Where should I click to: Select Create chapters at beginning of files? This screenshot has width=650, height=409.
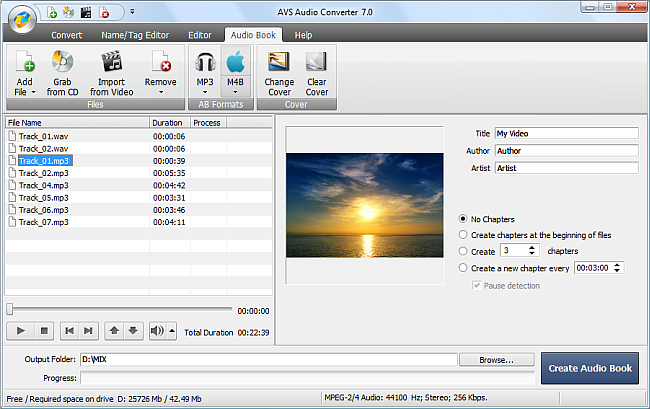[x=463, y=235]
